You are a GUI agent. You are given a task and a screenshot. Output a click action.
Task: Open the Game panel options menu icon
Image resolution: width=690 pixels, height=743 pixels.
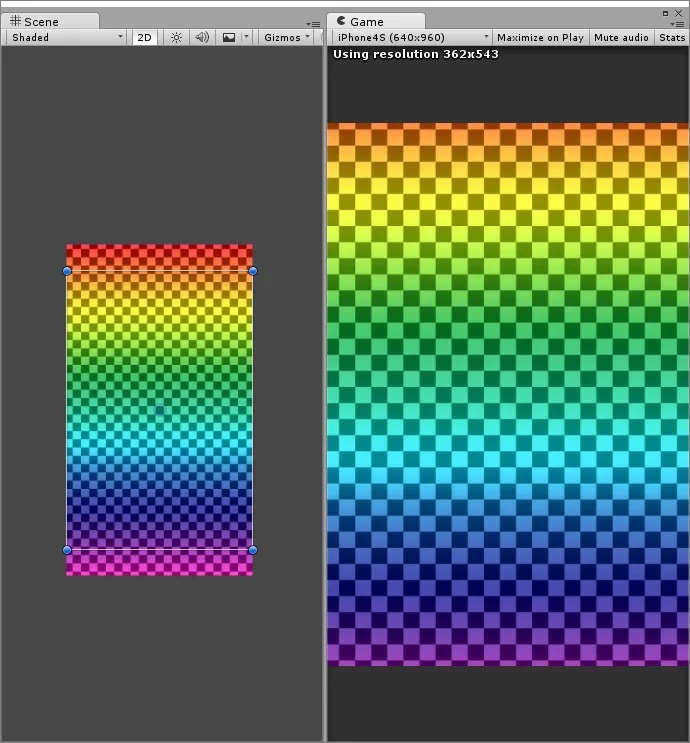pos(676,23)
